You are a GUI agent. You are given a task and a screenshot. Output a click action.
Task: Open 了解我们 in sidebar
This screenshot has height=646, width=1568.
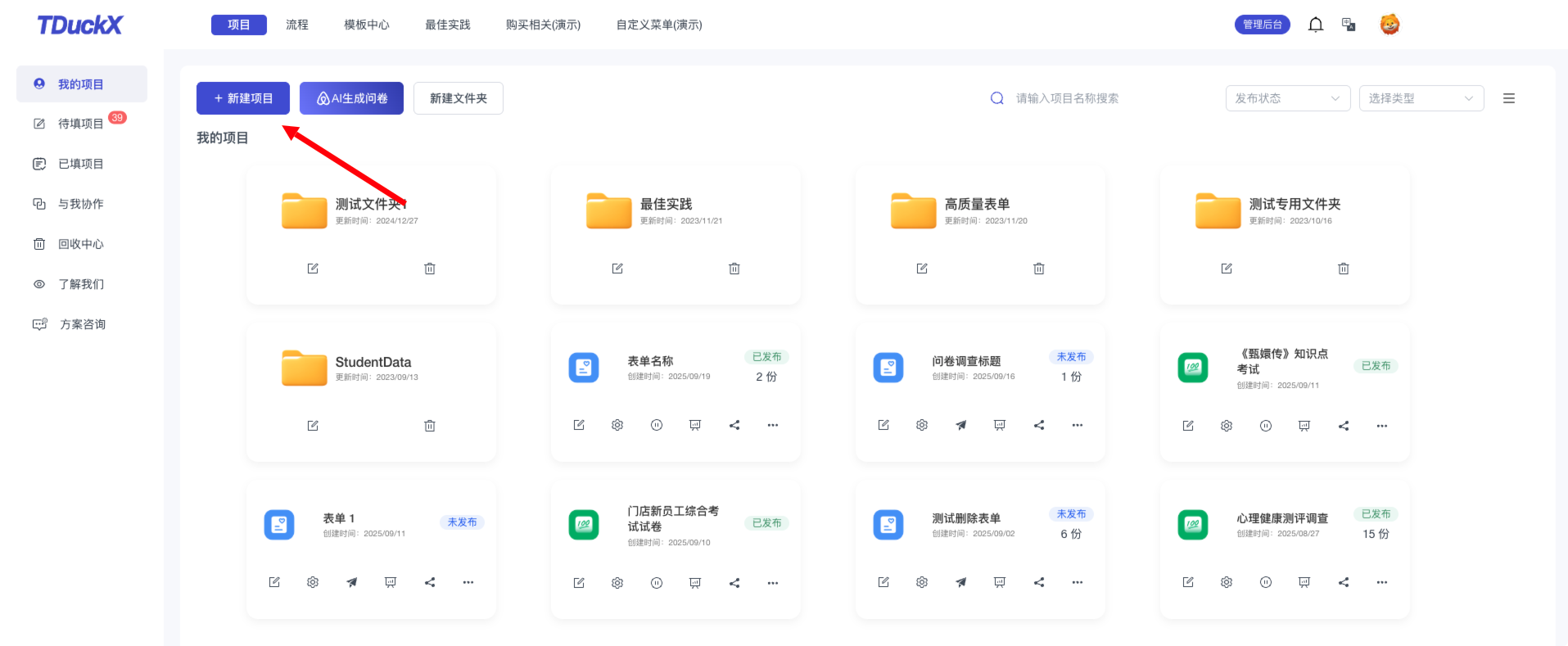[x=82, y=284]
